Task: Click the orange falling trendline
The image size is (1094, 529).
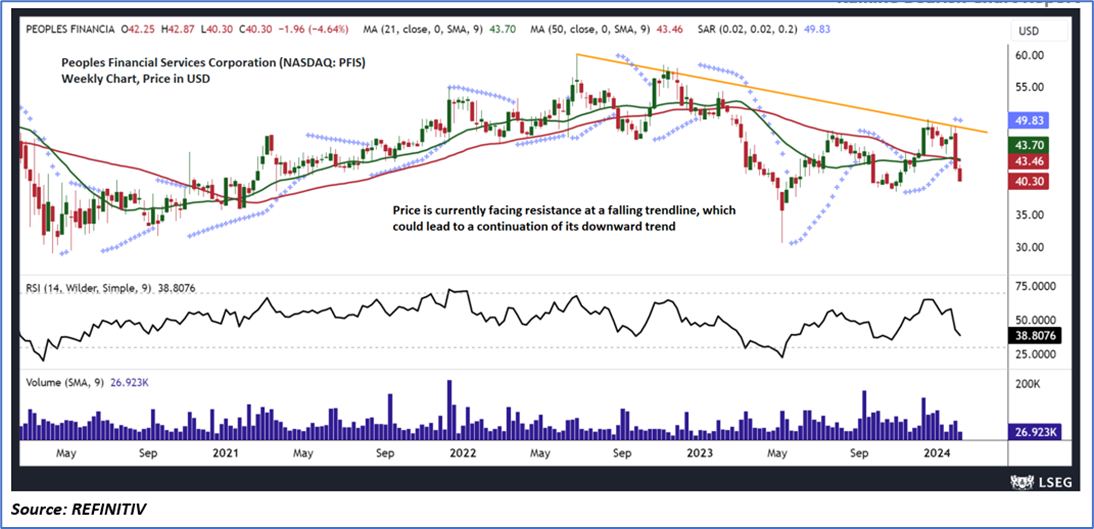Action: coord(781,94)
